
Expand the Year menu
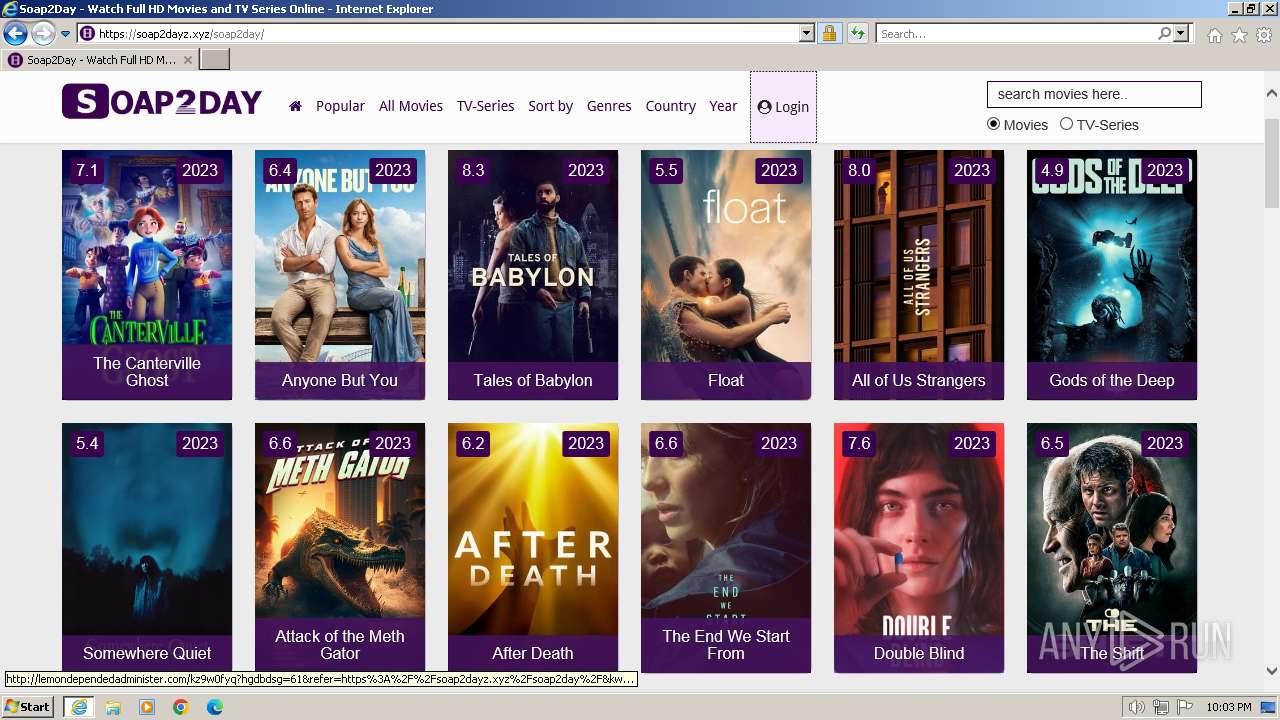(723, 106)
